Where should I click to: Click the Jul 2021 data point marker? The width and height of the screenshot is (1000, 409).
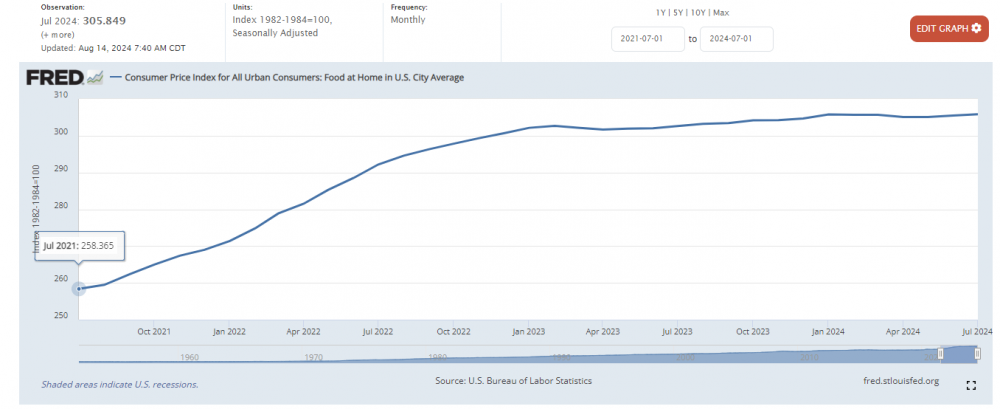(79, 288)
